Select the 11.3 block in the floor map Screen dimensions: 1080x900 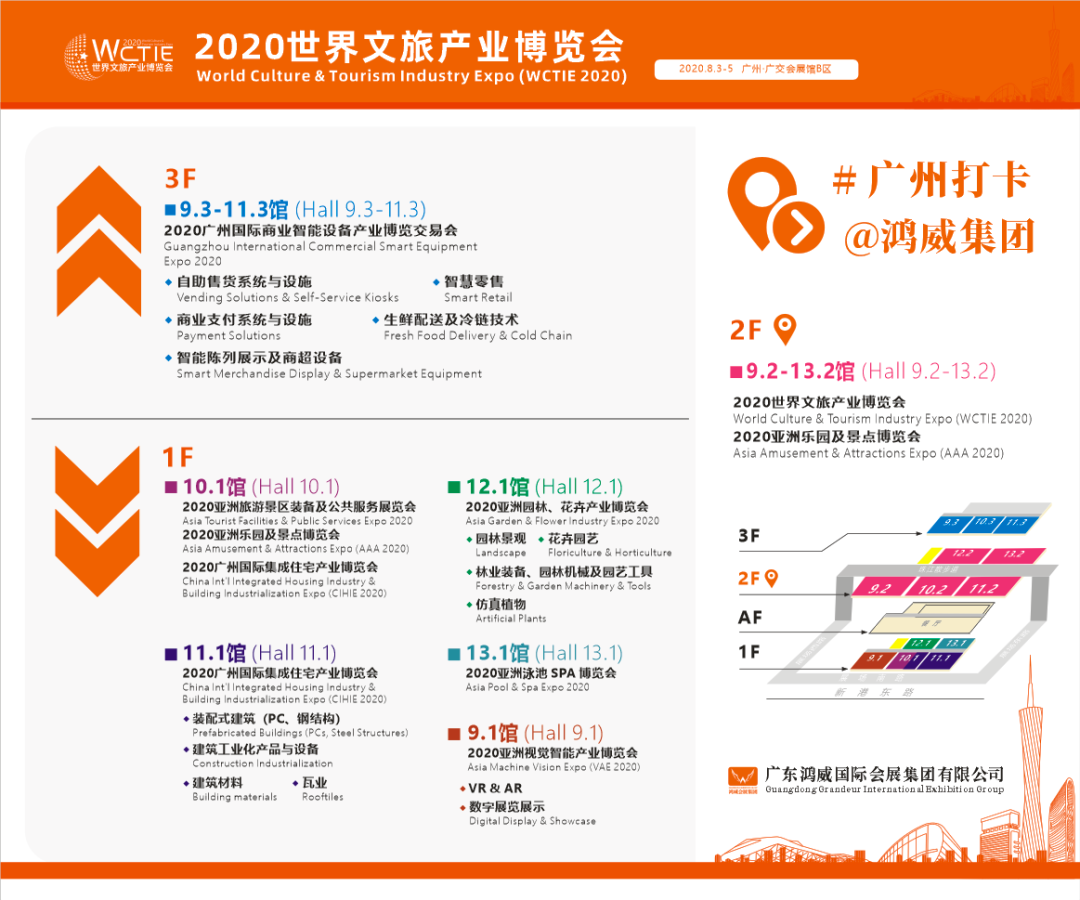(x=1016, y=523)
